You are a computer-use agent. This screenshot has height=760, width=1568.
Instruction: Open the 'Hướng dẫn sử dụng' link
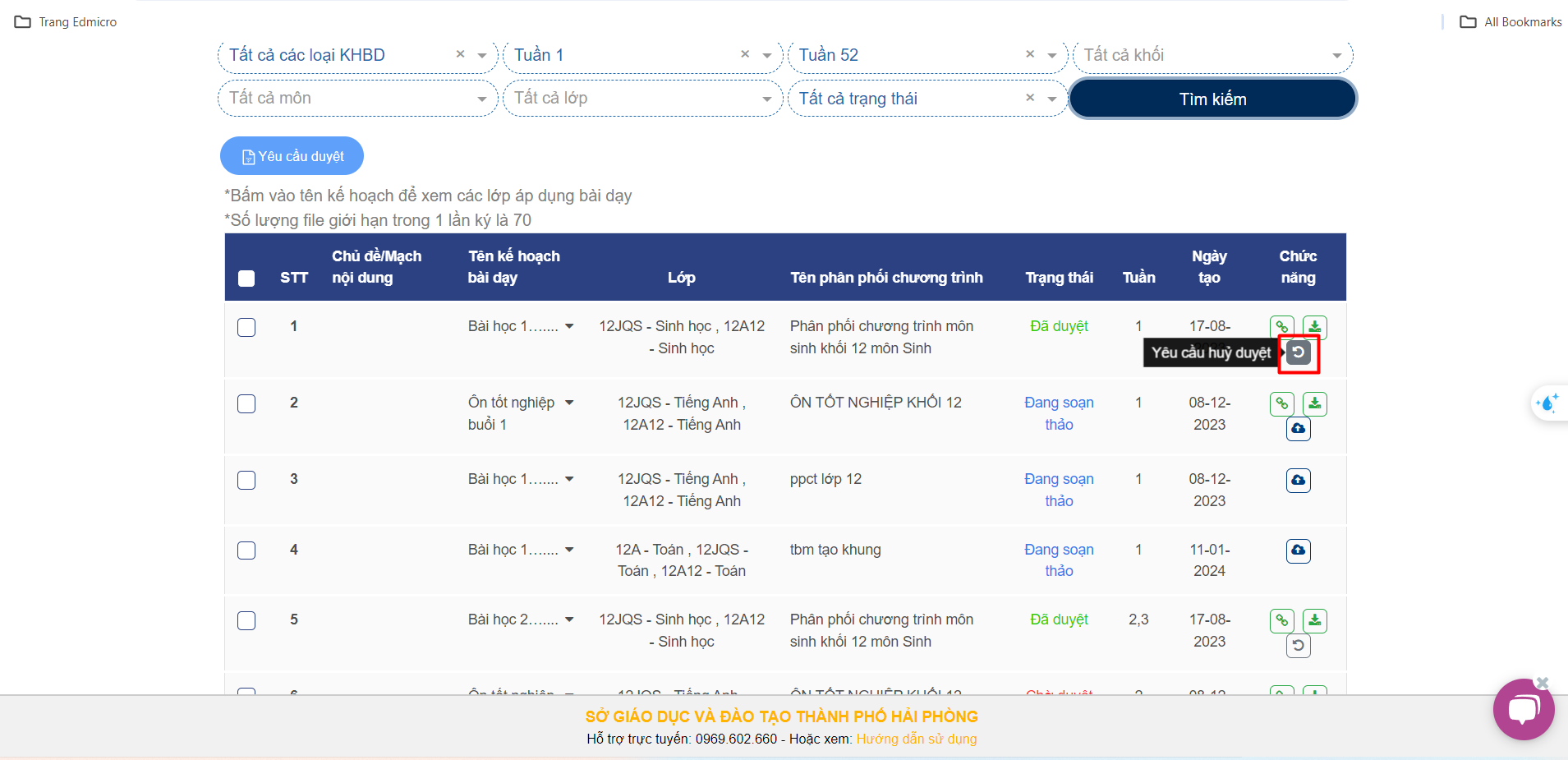click(x=916, y=739)
